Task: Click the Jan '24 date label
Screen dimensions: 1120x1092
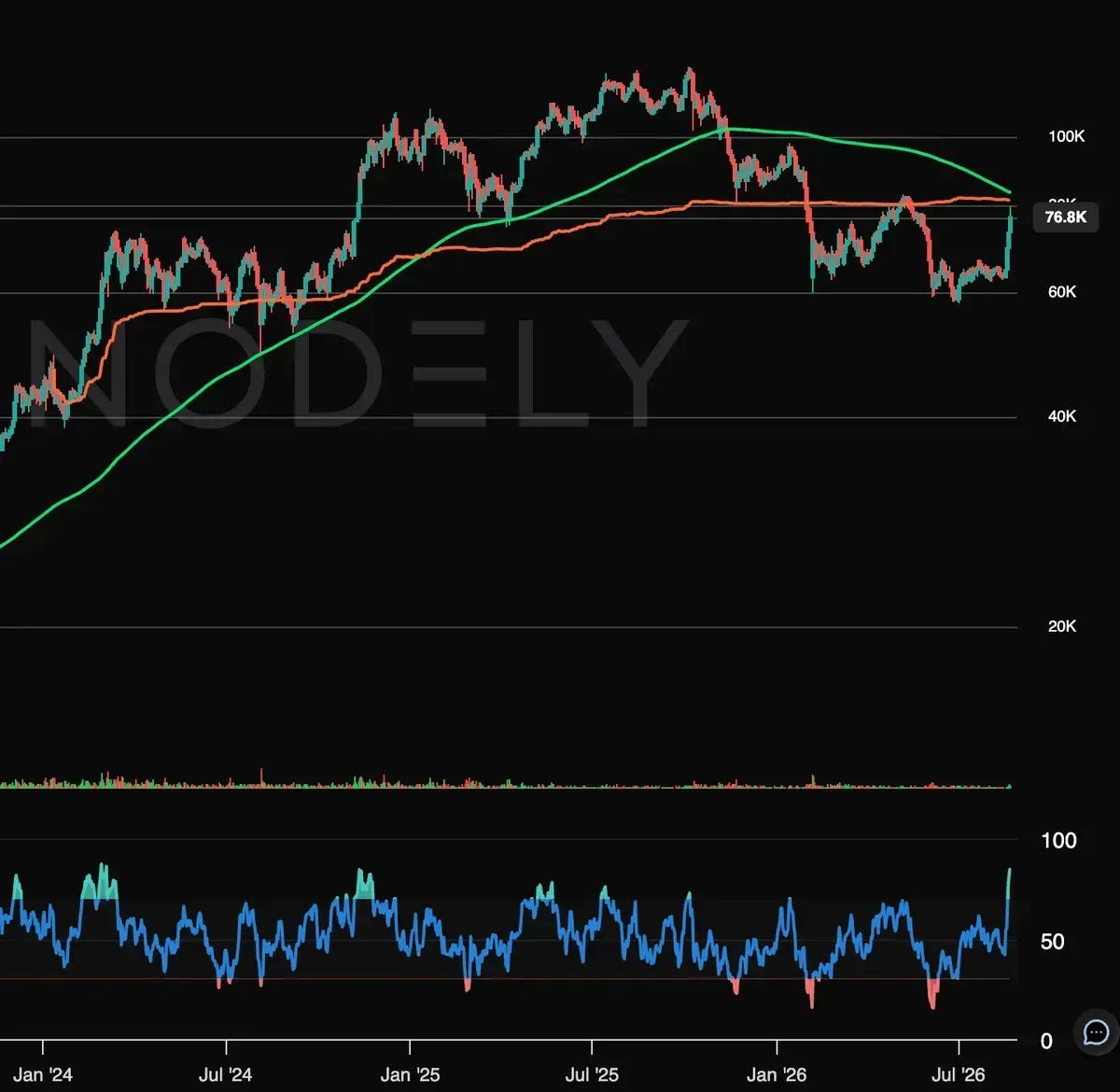Action: tap(43, 1074)
